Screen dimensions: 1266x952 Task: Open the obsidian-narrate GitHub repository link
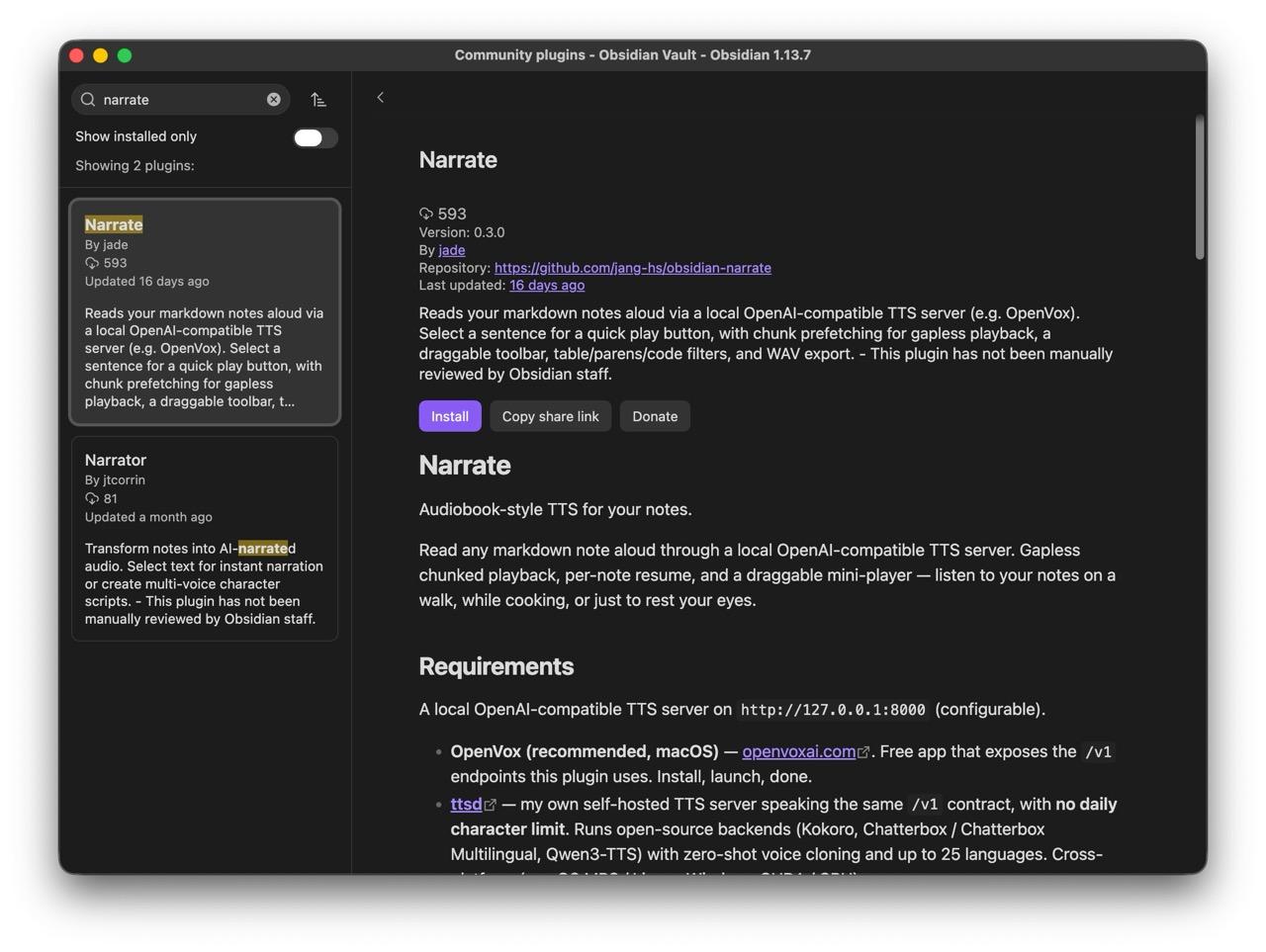[633, 268]
